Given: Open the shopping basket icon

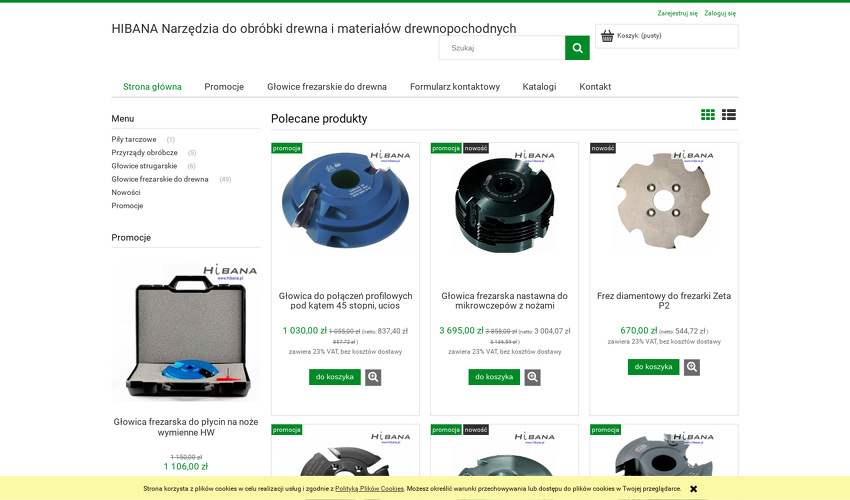Looking at the screenshot, I should coord(607,36).
